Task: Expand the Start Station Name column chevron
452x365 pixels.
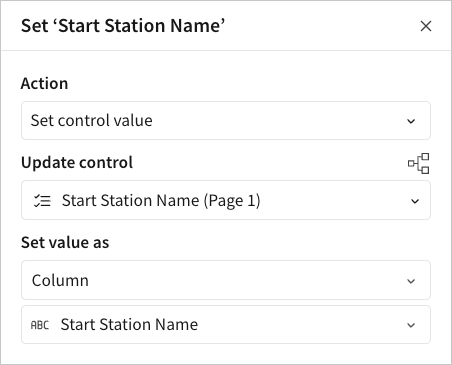Action: pos(411,325)
